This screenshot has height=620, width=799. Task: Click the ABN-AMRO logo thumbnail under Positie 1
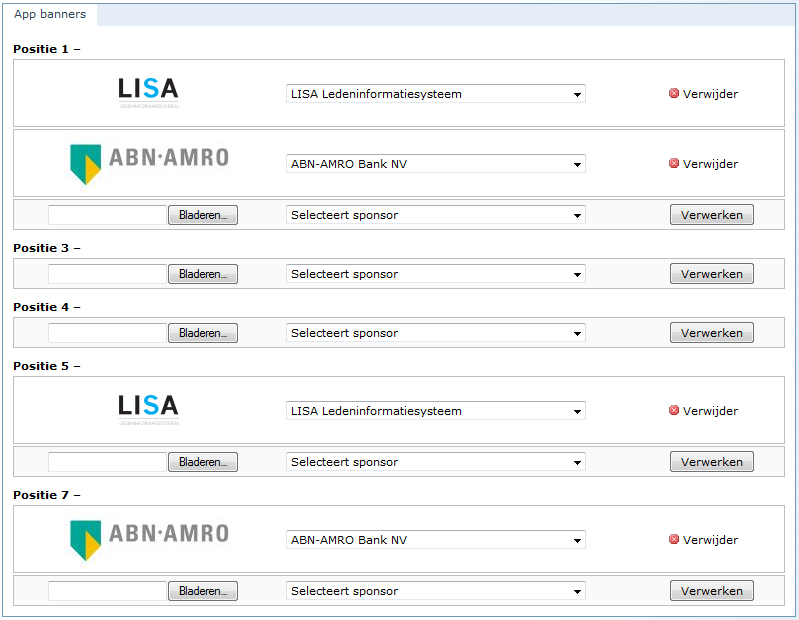[149, 164]
